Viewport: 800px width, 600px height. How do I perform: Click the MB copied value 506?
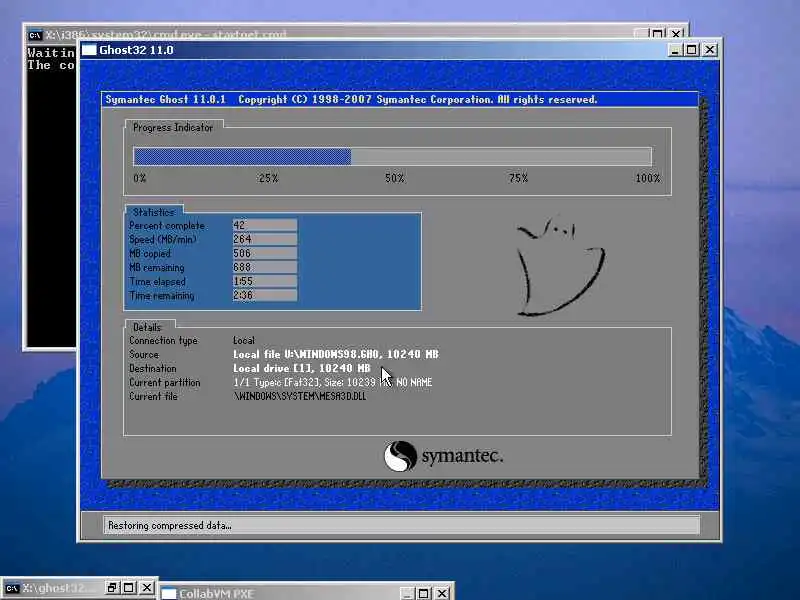click(265, 253)
